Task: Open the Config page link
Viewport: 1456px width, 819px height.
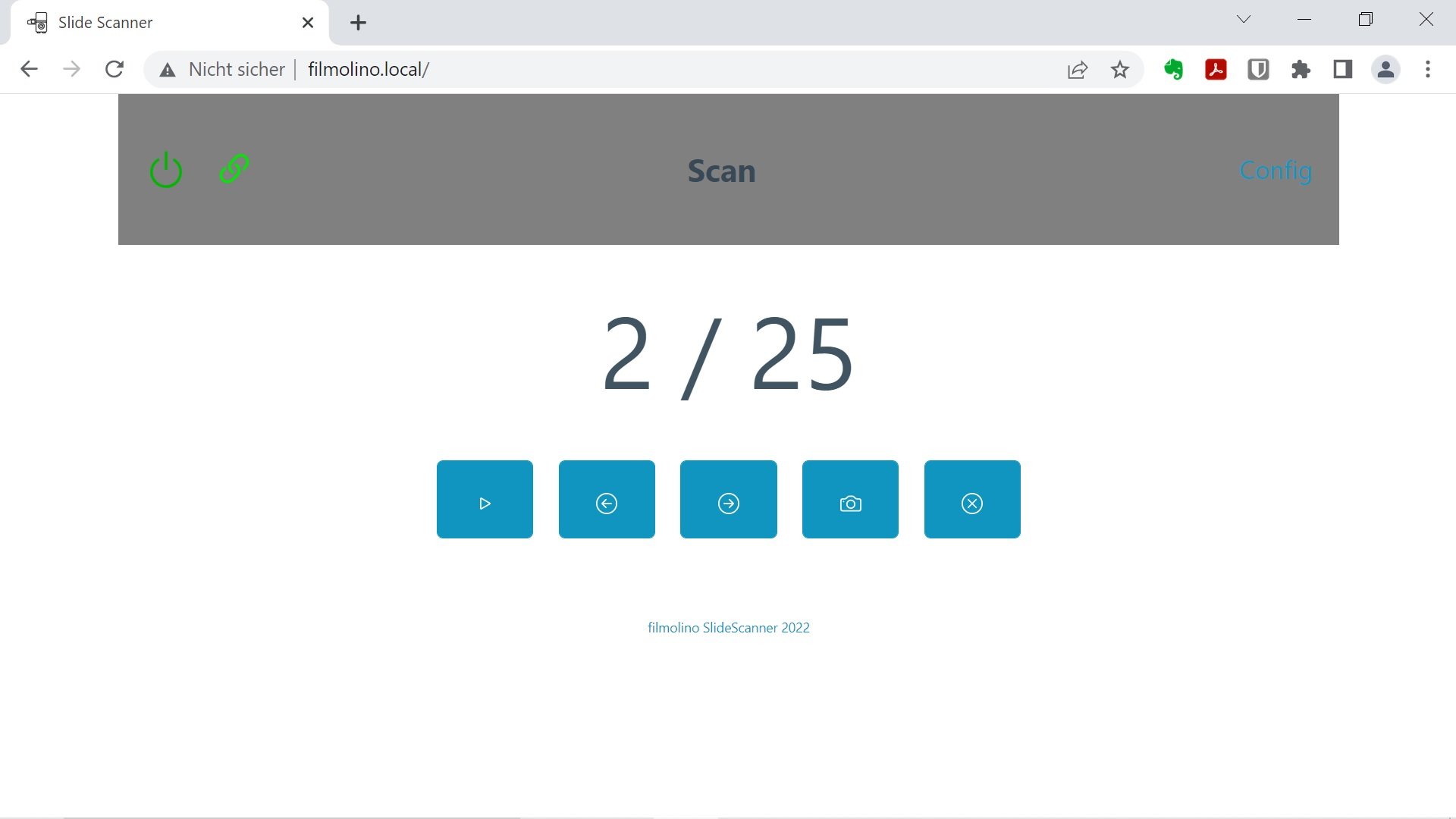Action: pyautogui.click(x=1276, y=171)
